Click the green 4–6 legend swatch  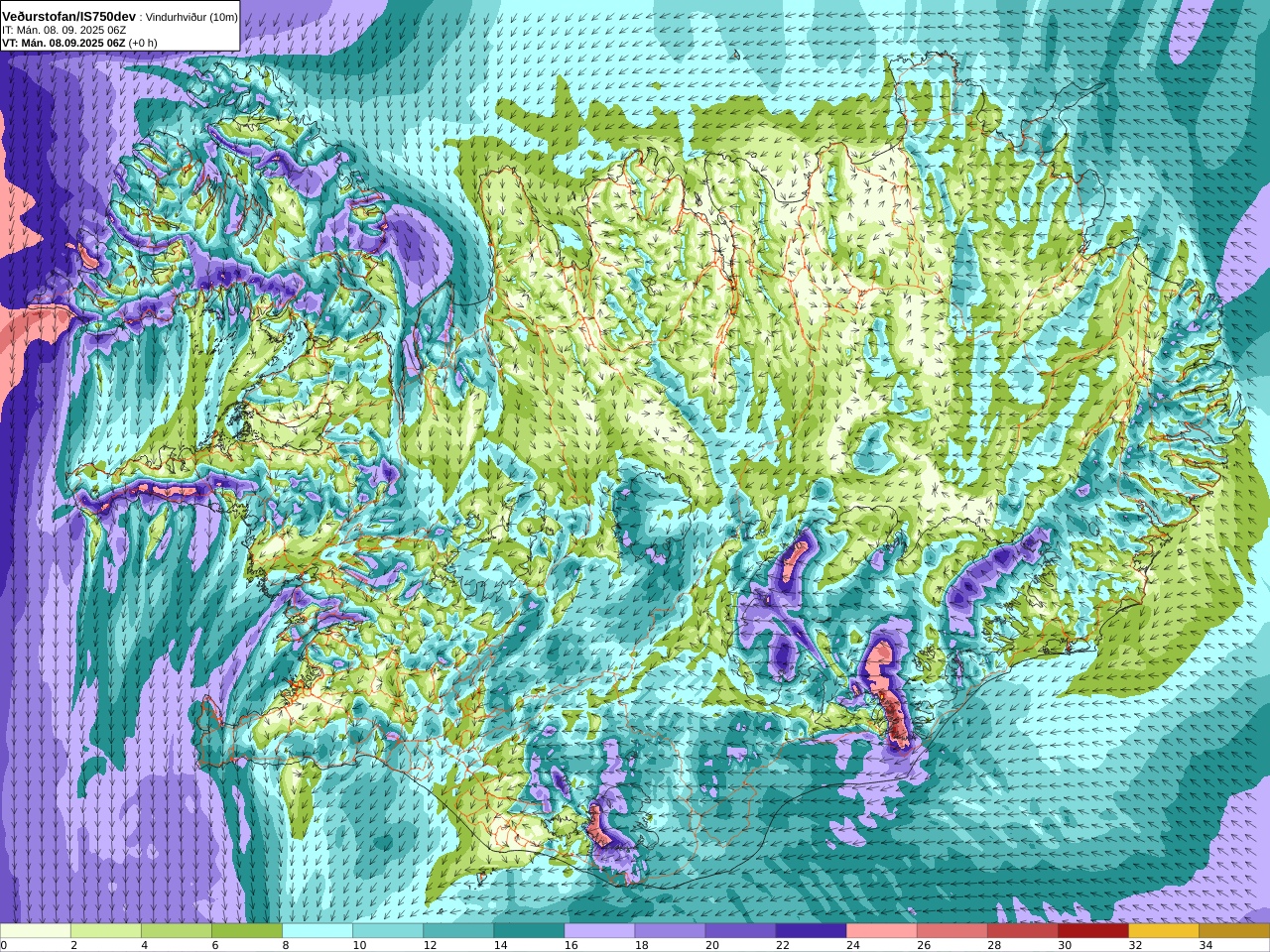pos(177,931)
